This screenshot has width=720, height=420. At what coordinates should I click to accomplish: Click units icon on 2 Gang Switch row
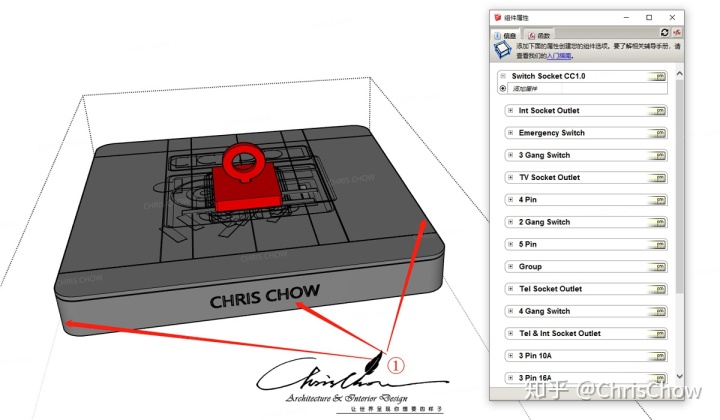(x=658, y=222)
